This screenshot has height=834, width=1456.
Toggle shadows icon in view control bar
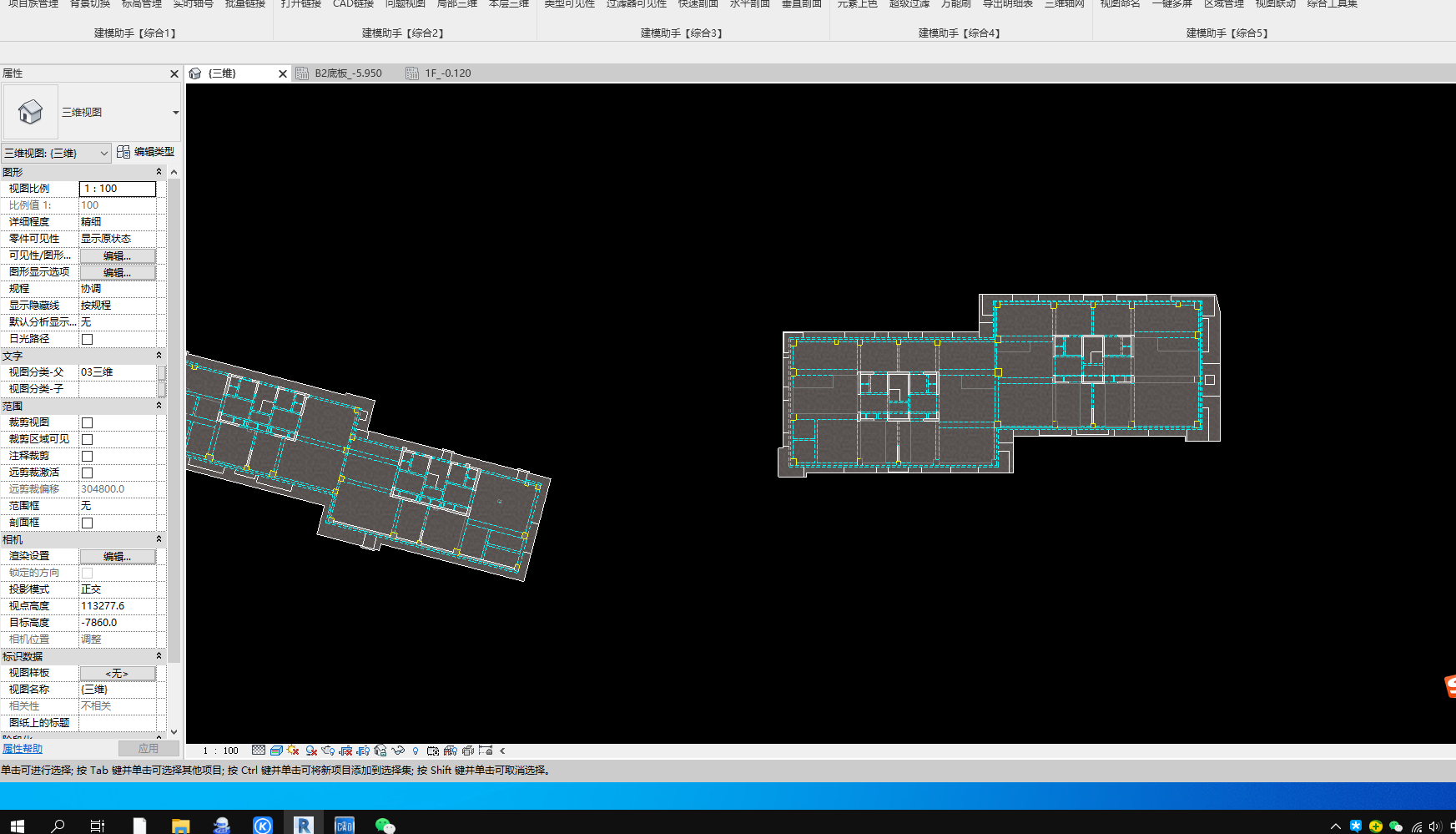(x=311, y=751)
